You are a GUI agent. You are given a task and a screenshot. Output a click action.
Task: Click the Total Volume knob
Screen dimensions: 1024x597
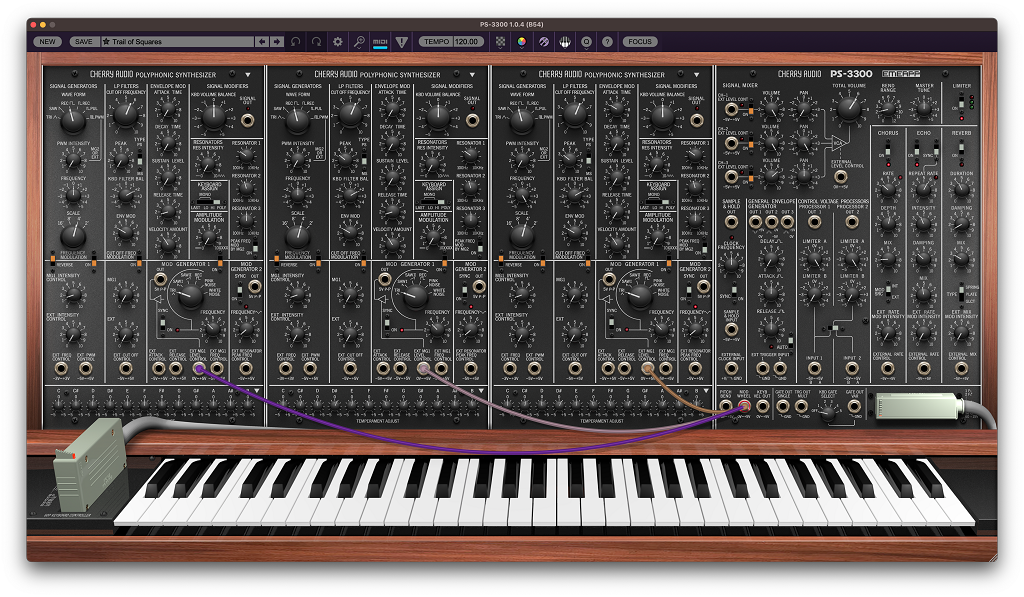848,108
